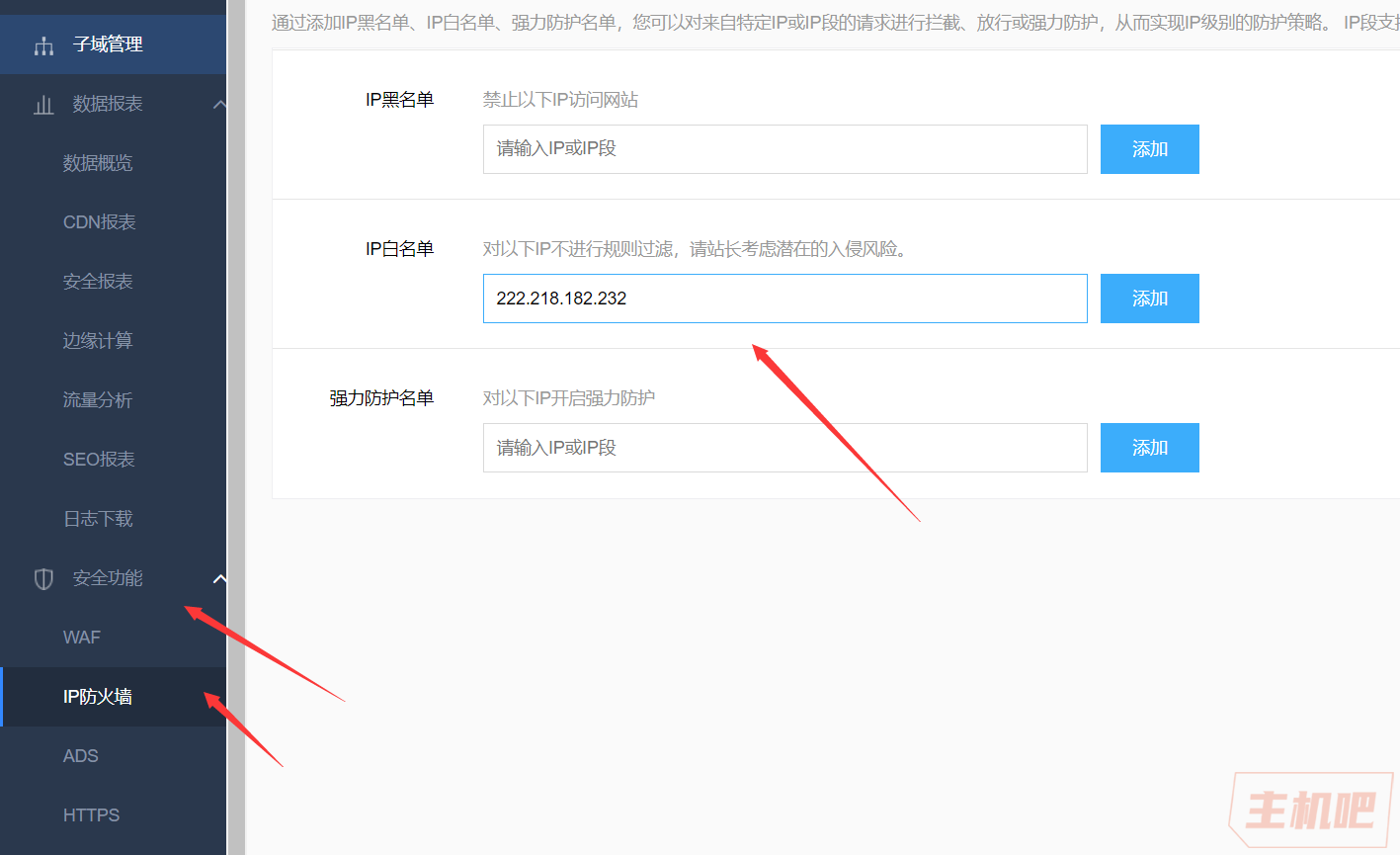This screenshot has height=855, width=1400.
Task: Click 添加 button for IP白名单
Action: 1150,299
